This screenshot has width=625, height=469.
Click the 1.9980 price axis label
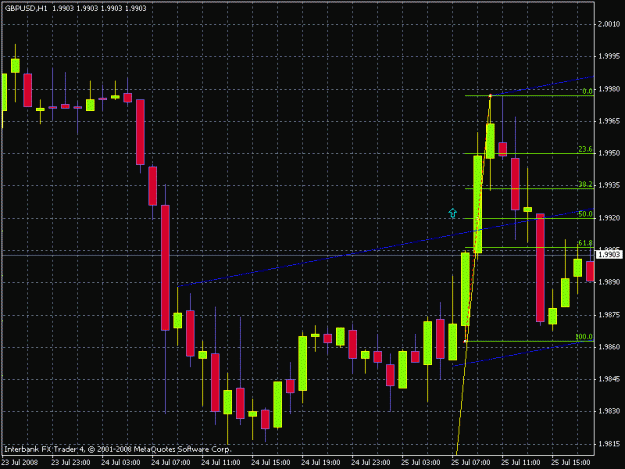pos(609,89)
